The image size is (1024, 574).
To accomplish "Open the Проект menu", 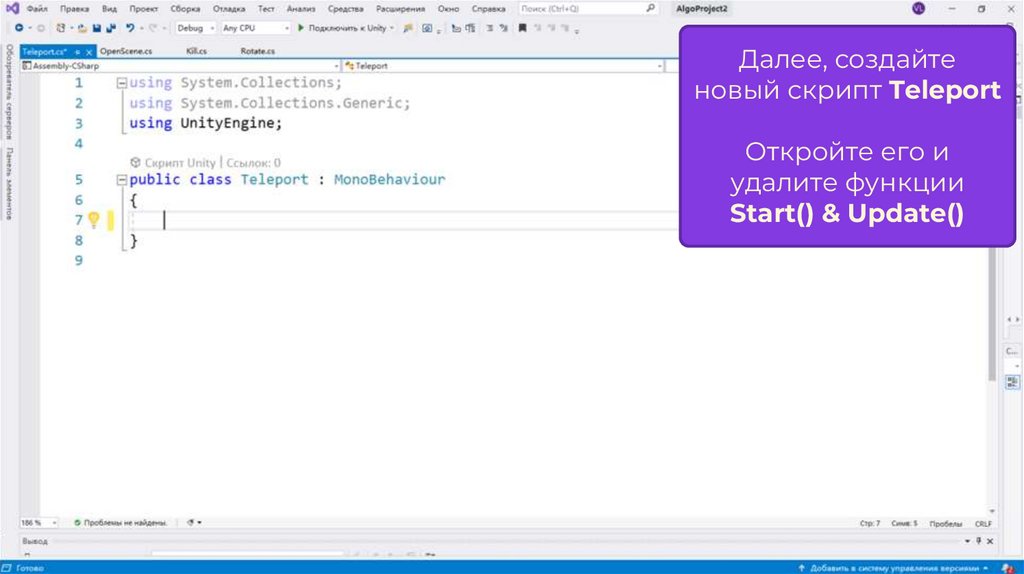I will click(x=144, y=8).
